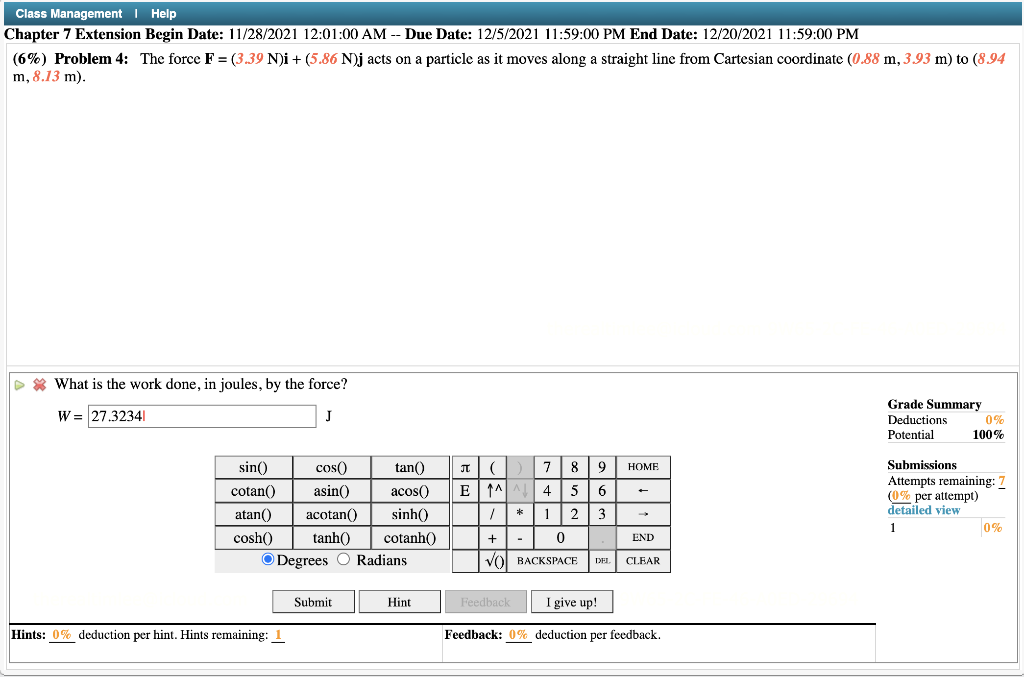Request a Hint for the problem
The image size is (1024, 677).
(x=399, y=601)
